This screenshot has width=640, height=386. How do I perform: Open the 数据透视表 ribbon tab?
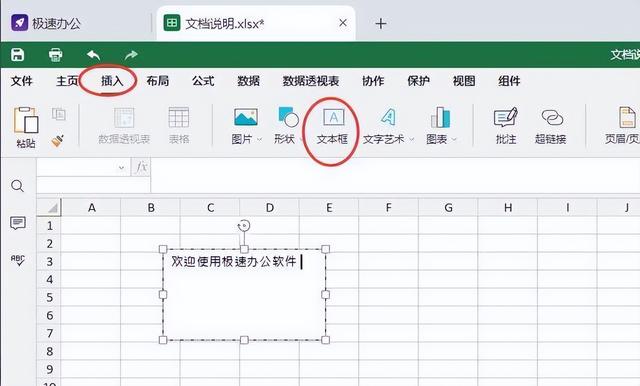tap(311, 81)
